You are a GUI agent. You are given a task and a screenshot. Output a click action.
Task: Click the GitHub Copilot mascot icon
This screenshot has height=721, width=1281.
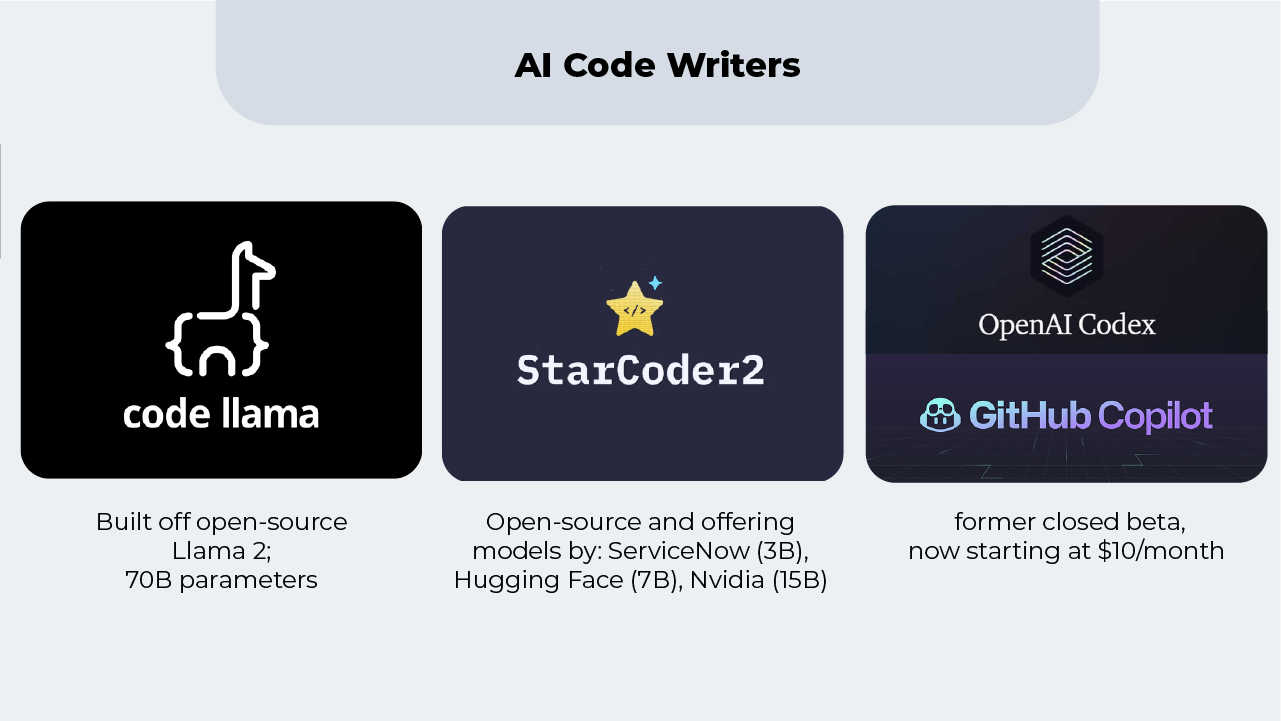click(x=940, y=415)
